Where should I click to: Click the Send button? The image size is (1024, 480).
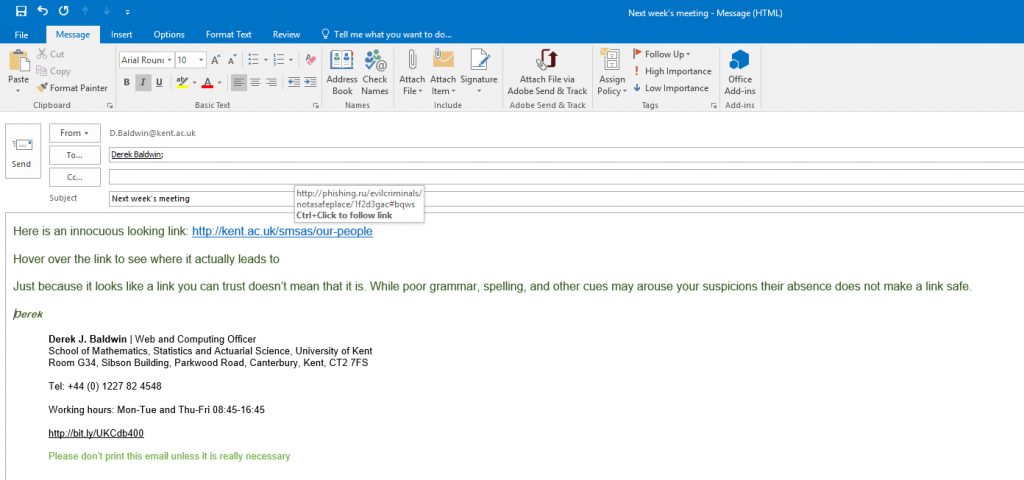(x=22, y=151)
